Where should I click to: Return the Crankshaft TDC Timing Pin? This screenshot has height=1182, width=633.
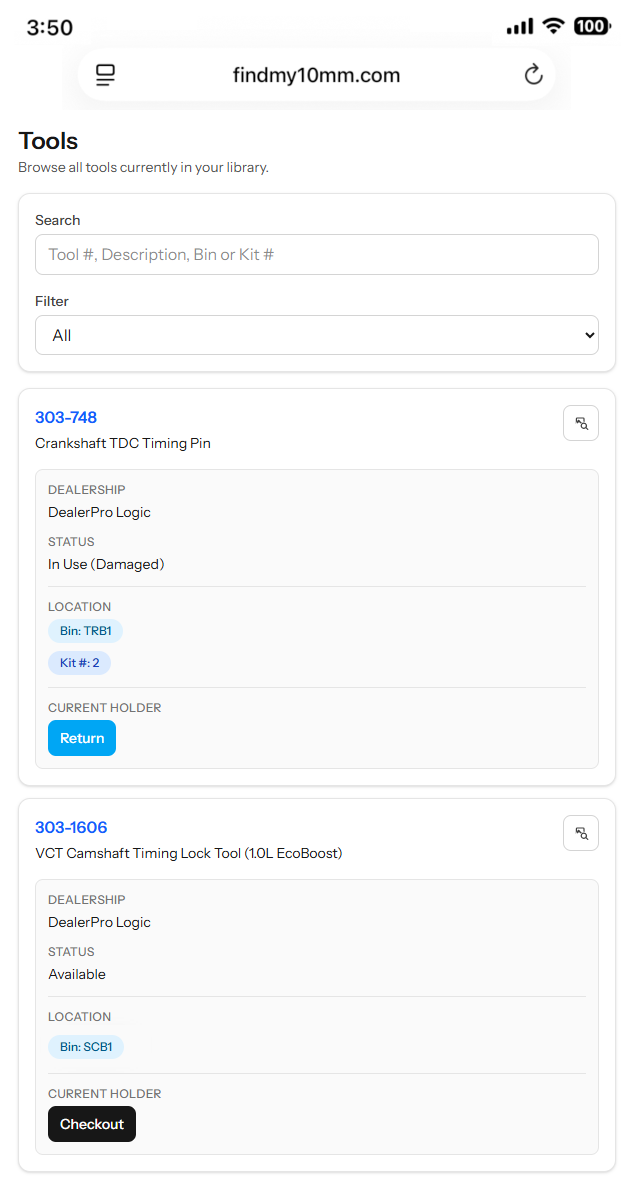pos(82,738)
